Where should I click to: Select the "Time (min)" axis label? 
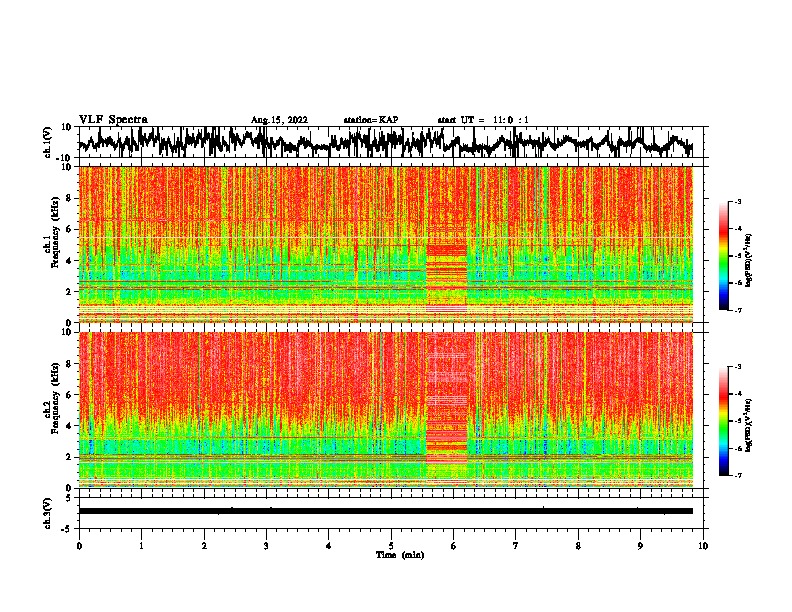click(x=400, y=555)
